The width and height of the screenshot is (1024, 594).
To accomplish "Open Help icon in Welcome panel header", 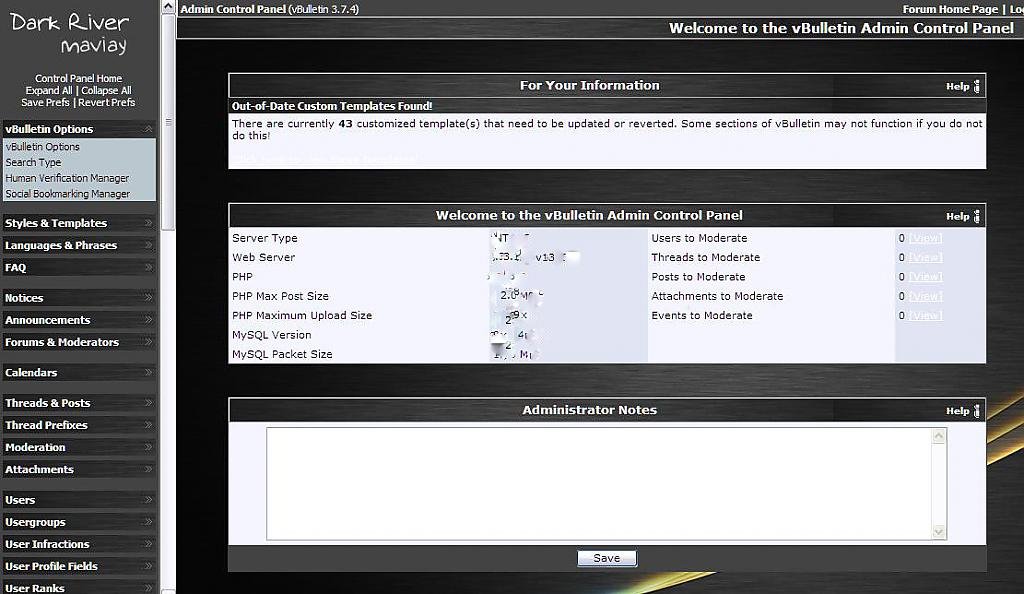I will 963,216.
